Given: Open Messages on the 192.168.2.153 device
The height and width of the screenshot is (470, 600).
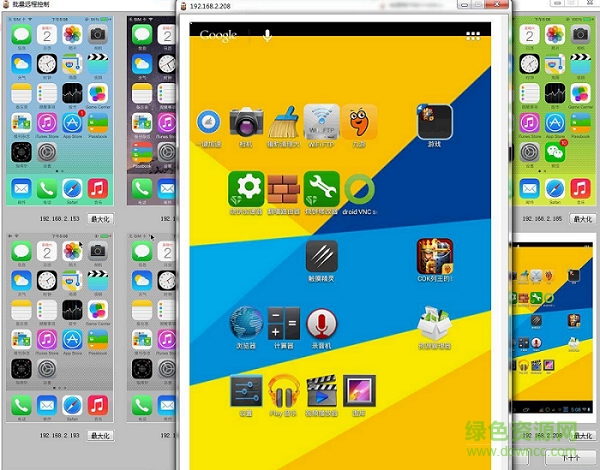Looking at the screenshot, I should (21, 35).
